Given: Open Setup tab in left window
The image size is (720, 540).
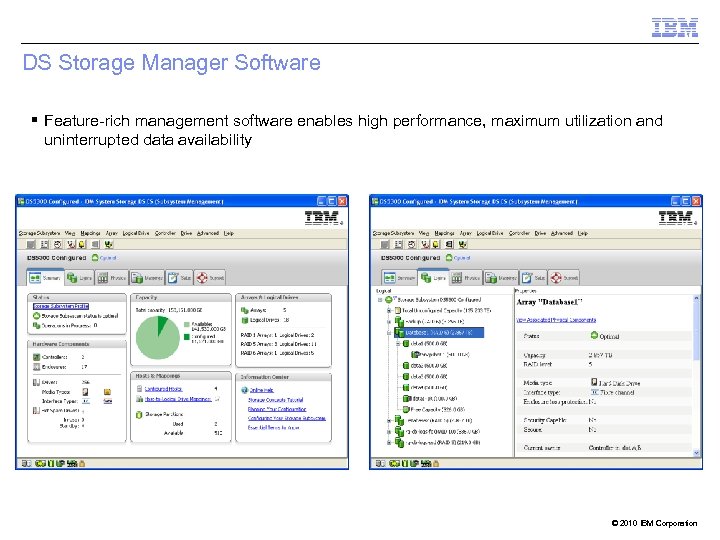Looking at the screenshot, I should (x=179, y=278).
